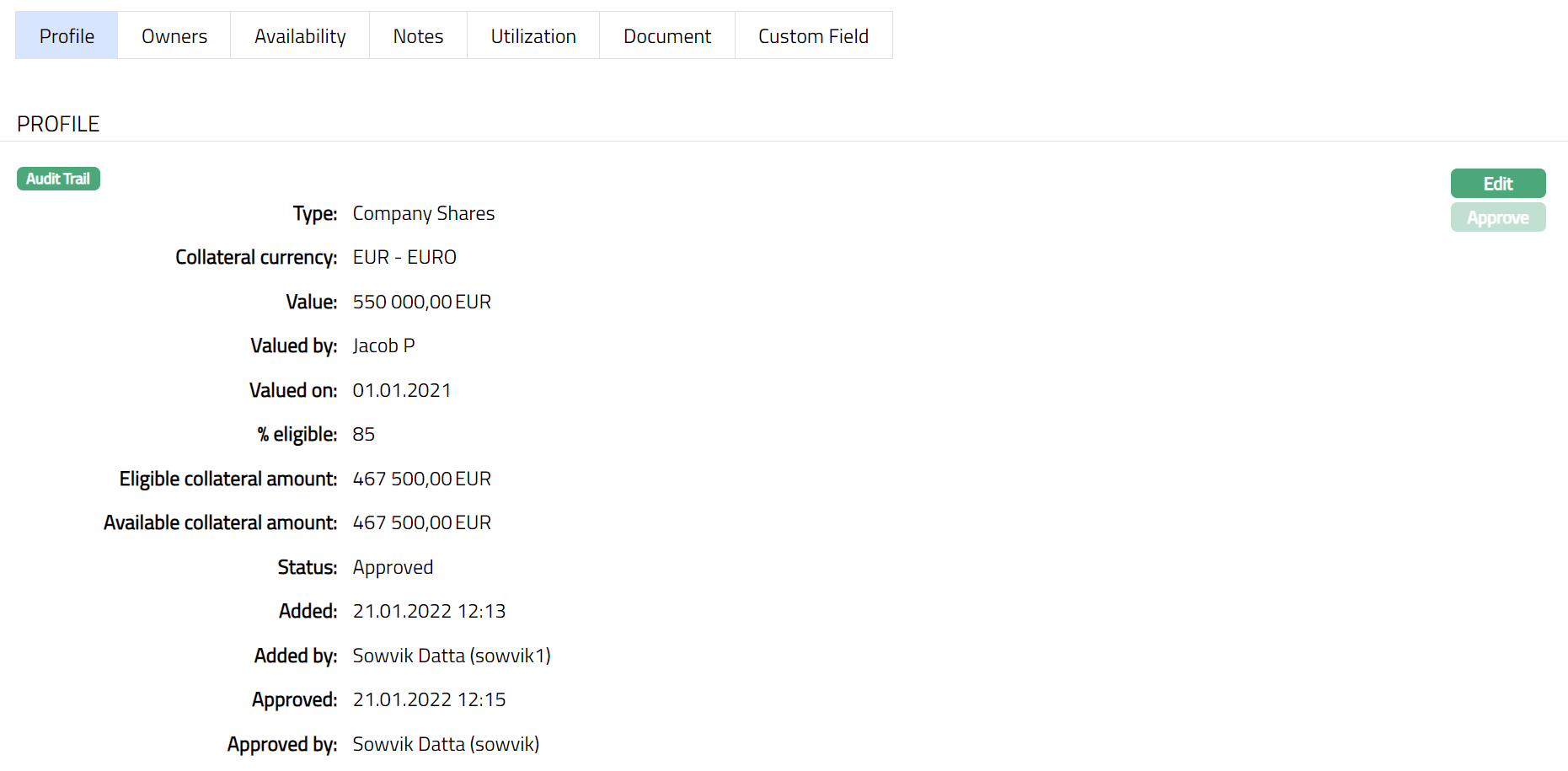The width and height of the screenshot is (1568, 771).
Task: Click the approved timestamp 21.01.2022 12:15
Action: coord(429,700)
